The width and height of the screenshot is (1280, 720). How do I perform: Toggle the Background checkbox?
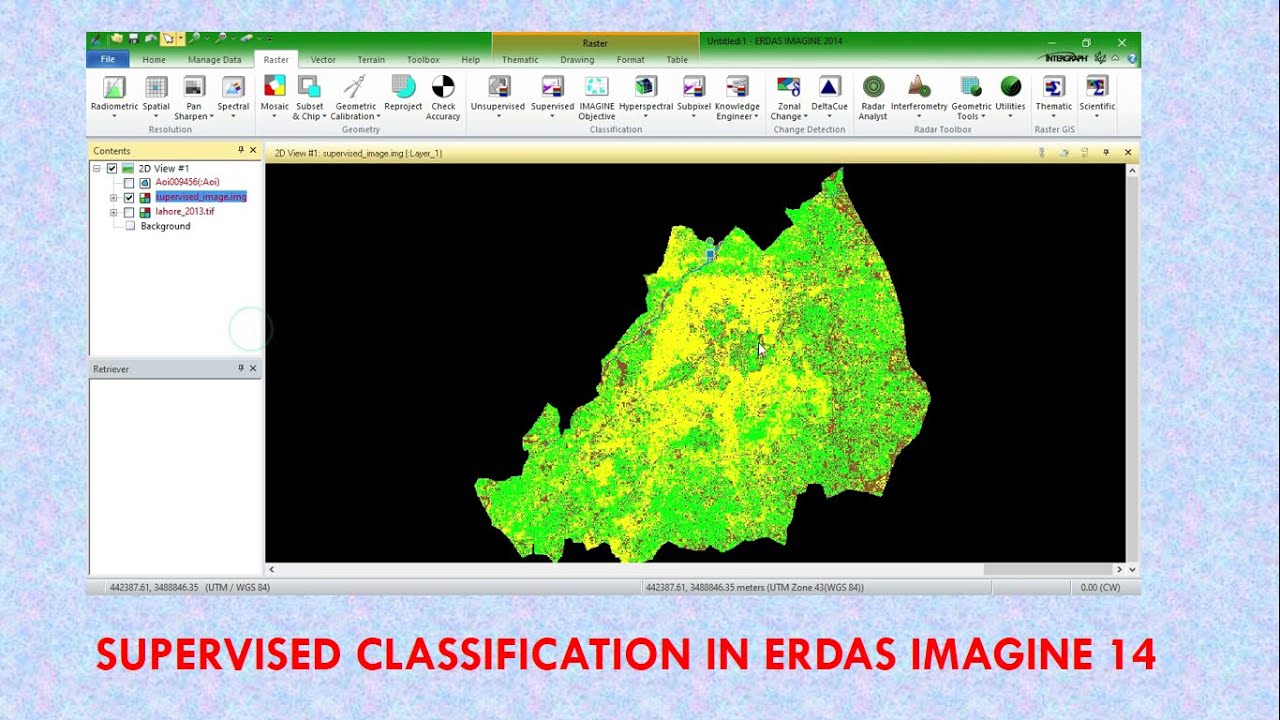[x=130, y=226]
